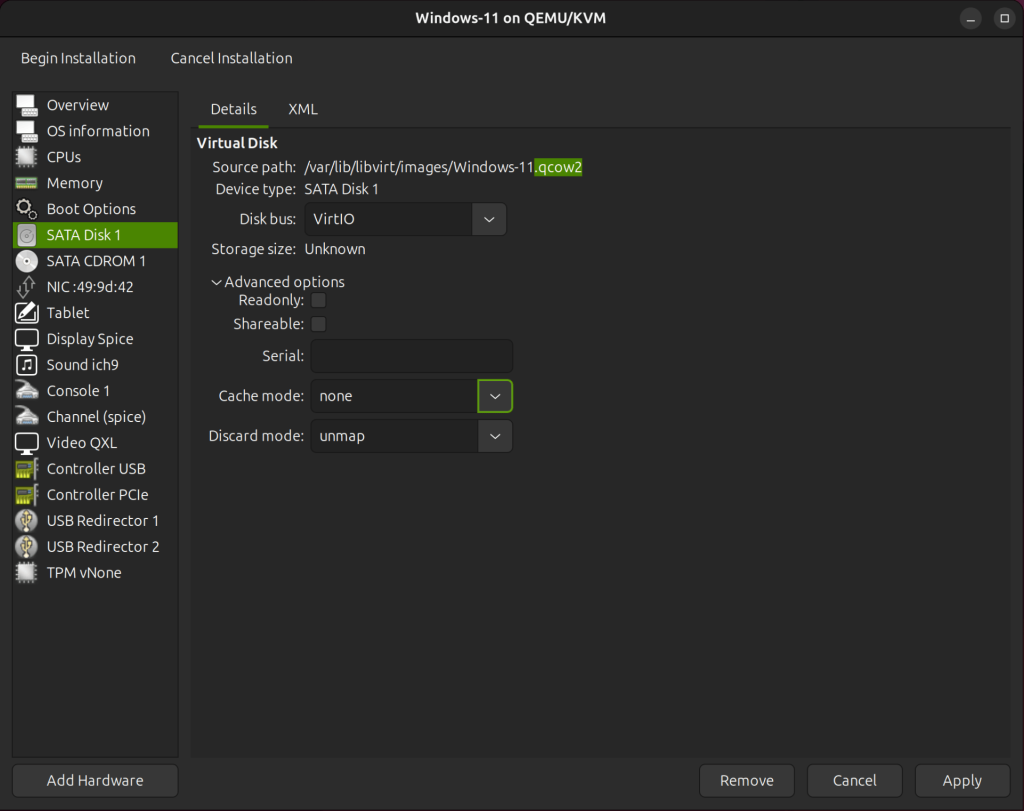This screenshot has width=1024, height=811.
Task: Click inside the Serial input field
Action: 411,356
